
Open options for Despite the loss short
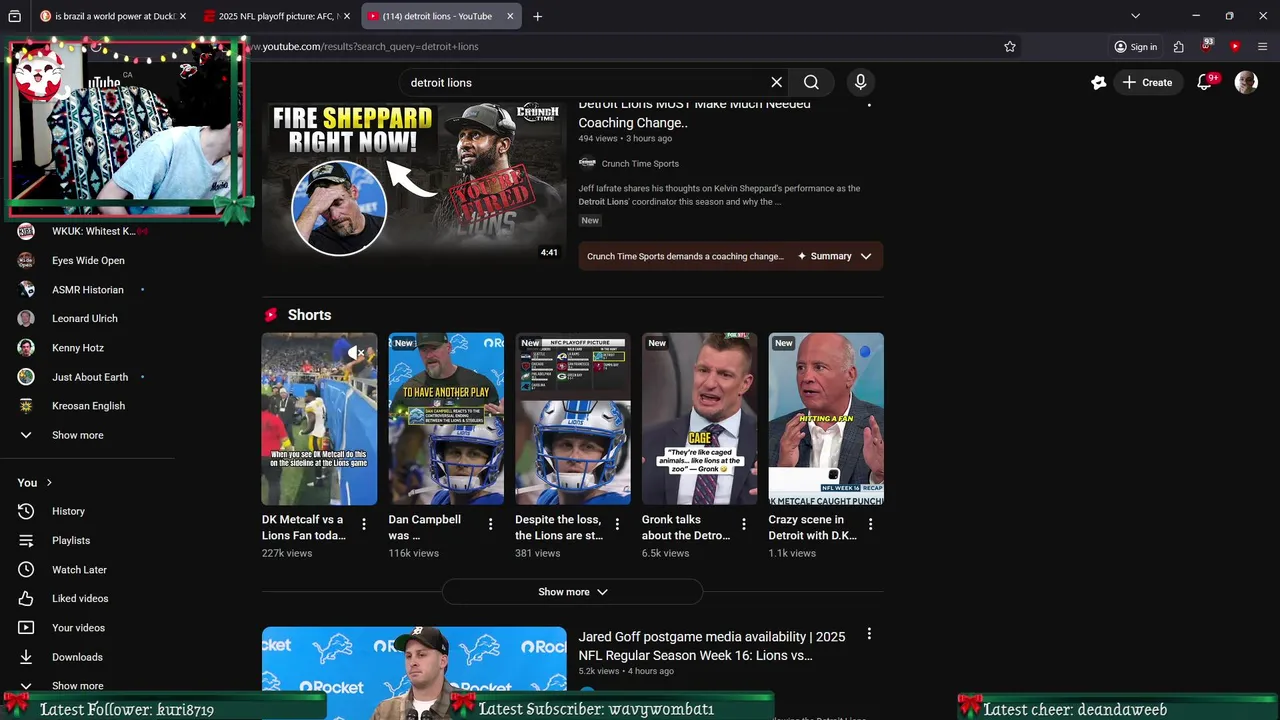[x=617, y=524]
